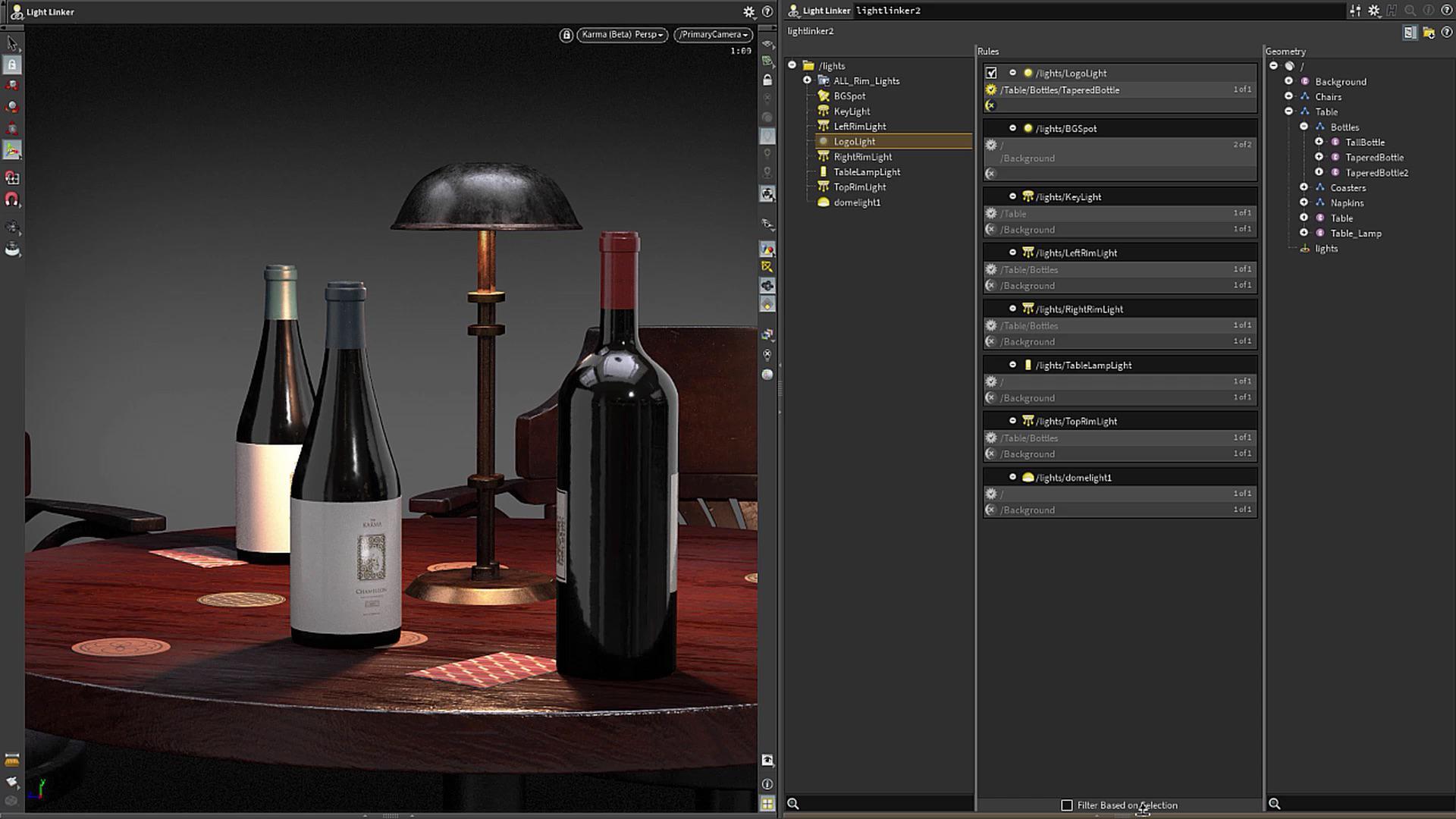1456x819 pixels.
Task: Expand the Chairs geometry node
Action: (1288, 96)
